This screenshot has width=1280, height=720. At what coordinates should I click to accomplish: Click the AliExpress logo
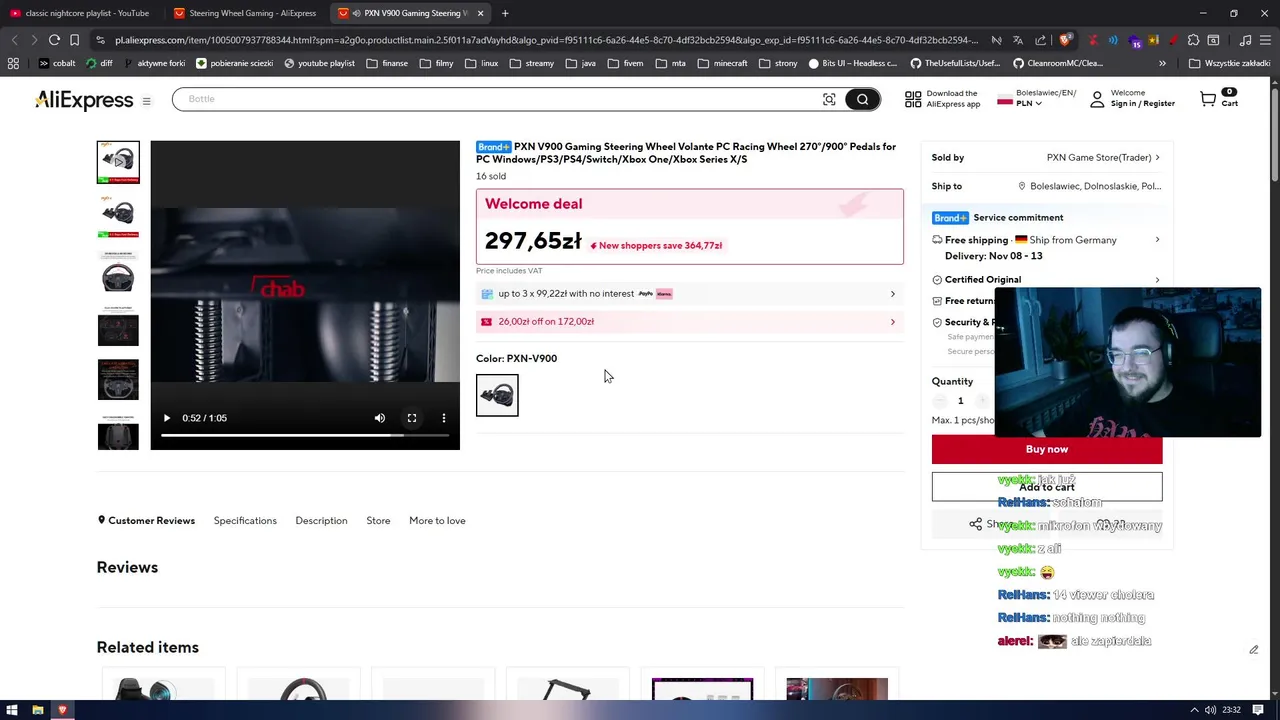pos(84,100)
